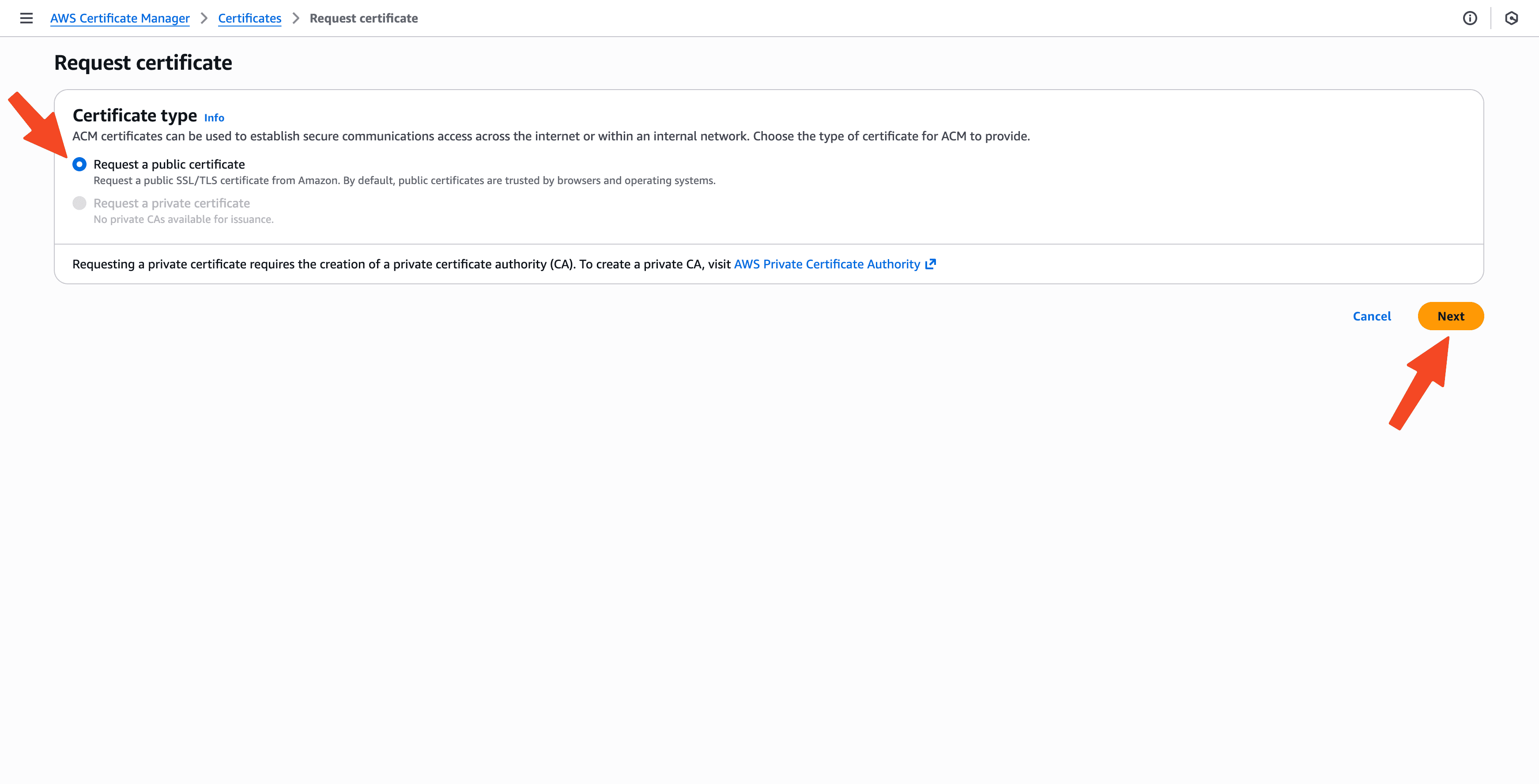Image resolution: width=1539 pixels, height=784 pixels.
Task: Click the Request certificate breadcrumb entry
Action: pos(364,19)
